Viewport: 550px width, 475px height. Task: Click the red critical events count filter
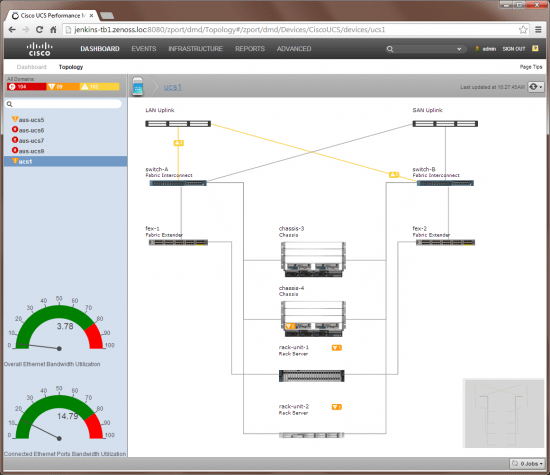(x=27, y=87)
